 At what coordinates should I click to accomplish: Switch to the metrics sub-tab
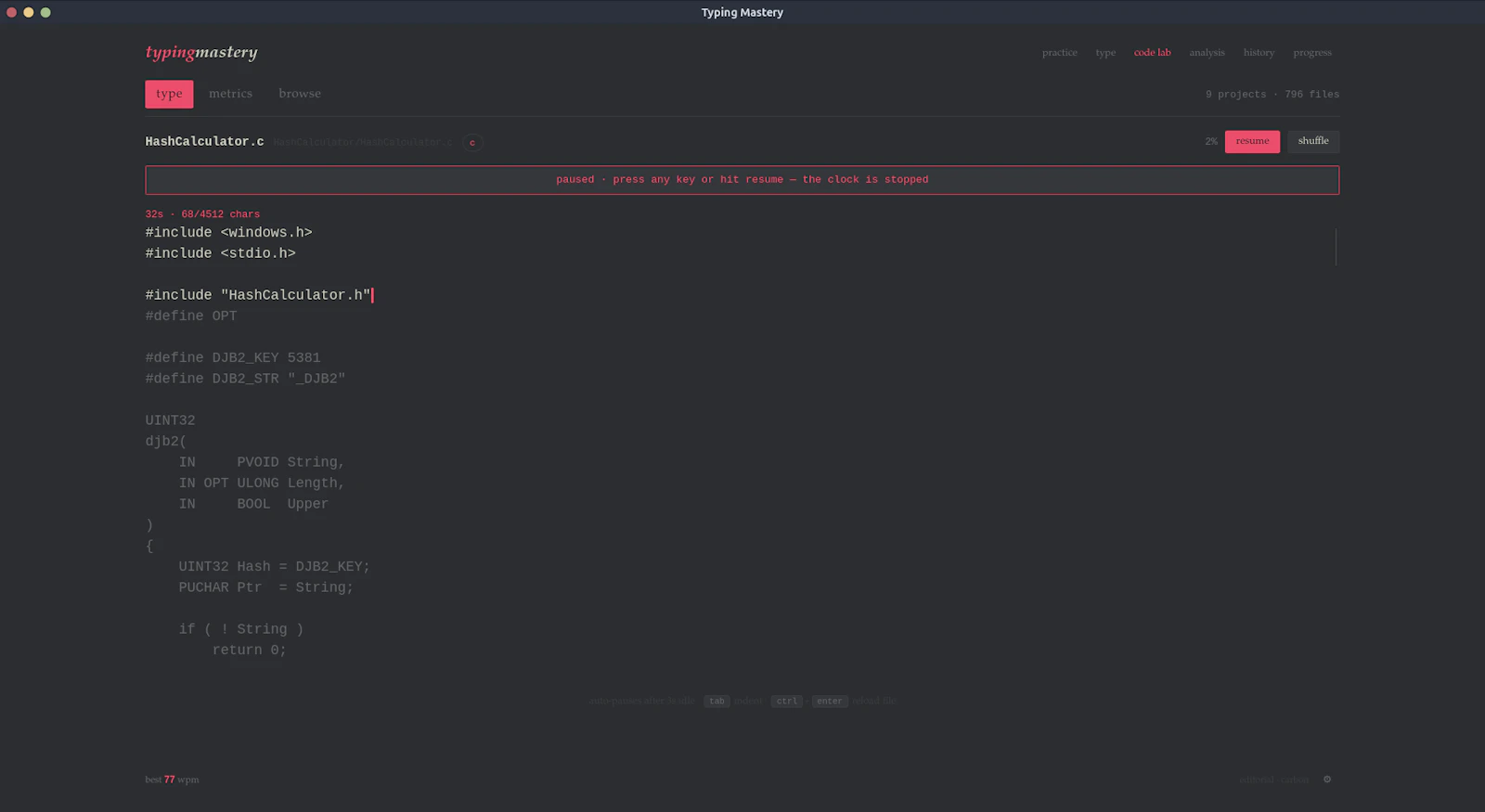pos(230,94)
